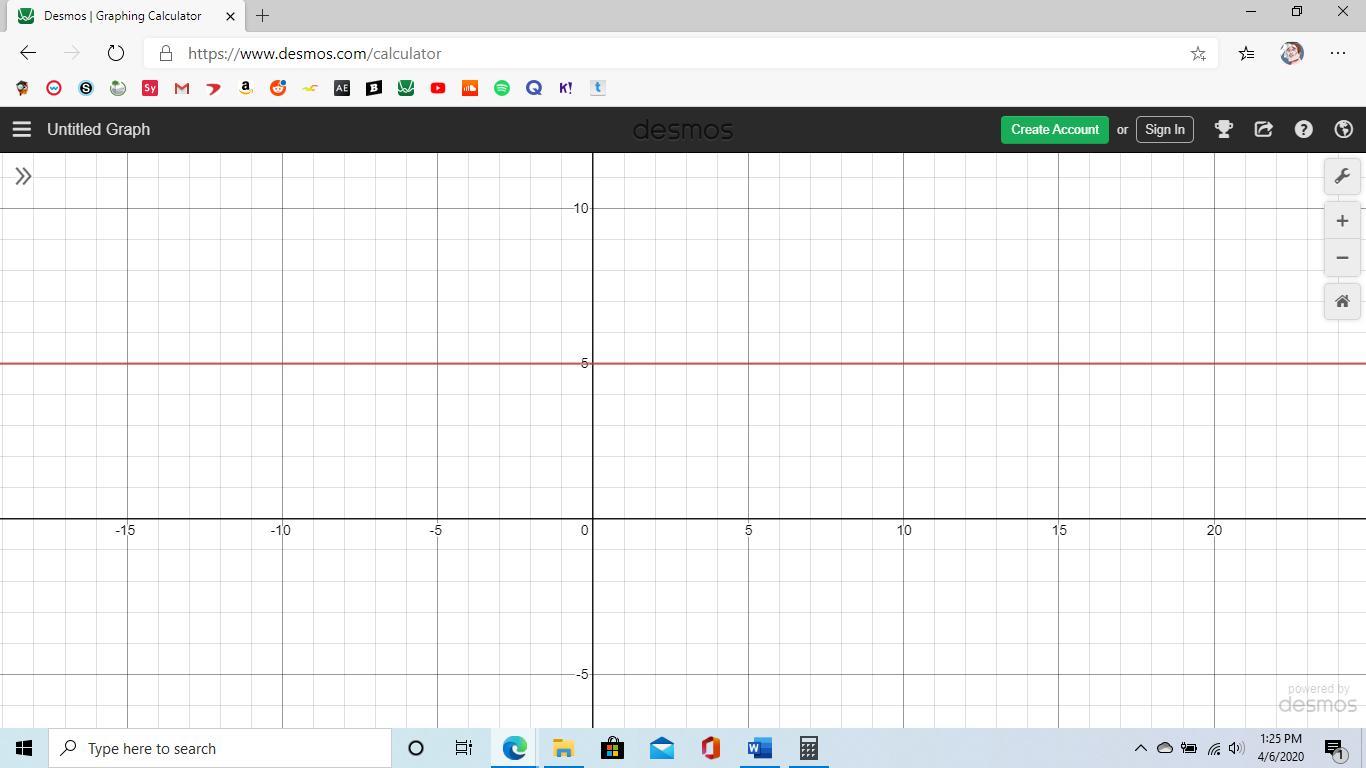Image resolution: width=1366 pixels, height=768 pixels.
Task: Open the Tumblr bookmark
Action: 598,88
